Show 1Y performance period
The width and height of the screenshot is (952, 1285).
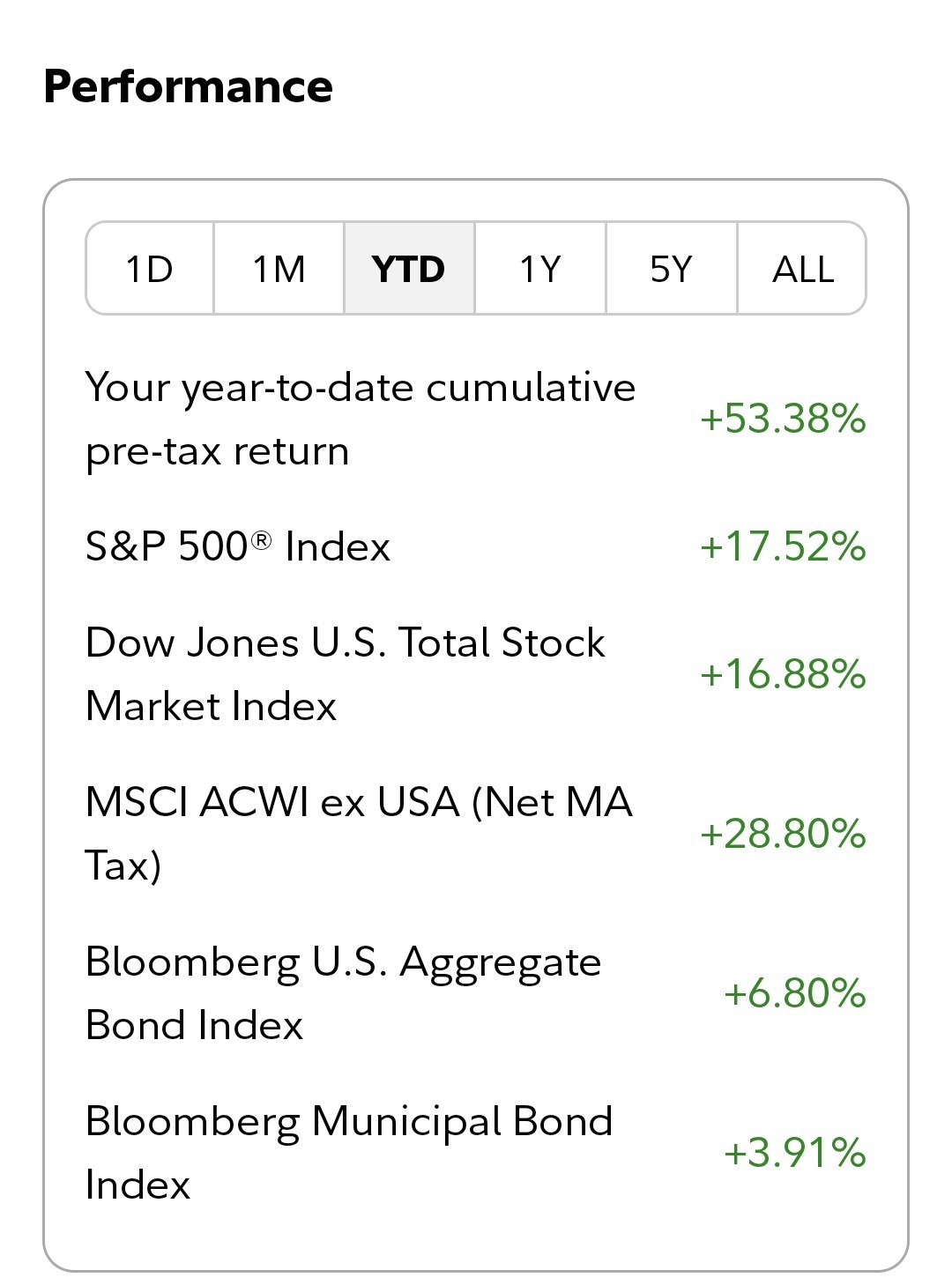[539, 269]
